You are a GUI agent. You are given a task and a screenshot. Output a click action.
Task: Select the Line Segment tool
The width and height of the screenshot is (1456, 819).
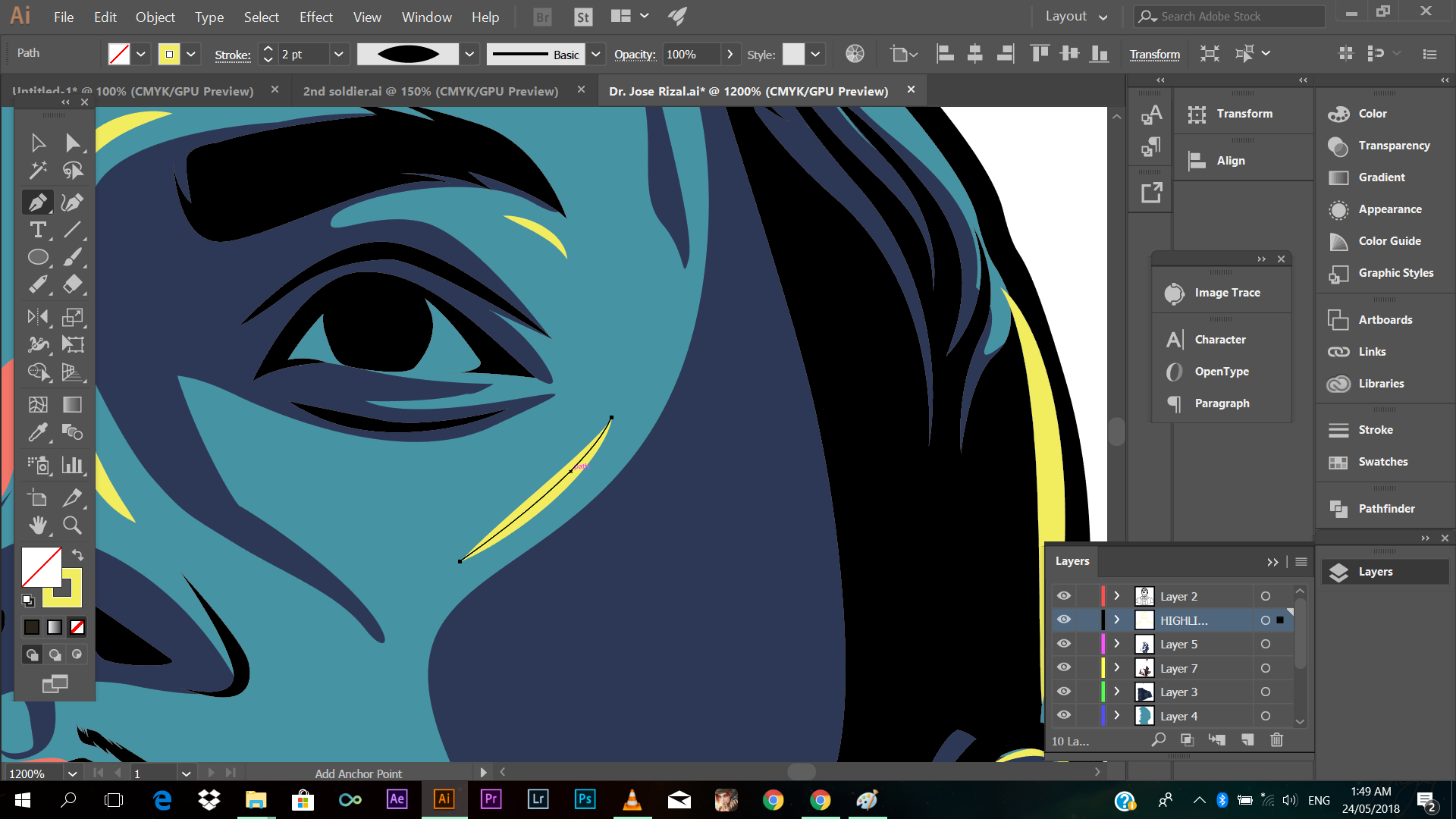point(73,230)
